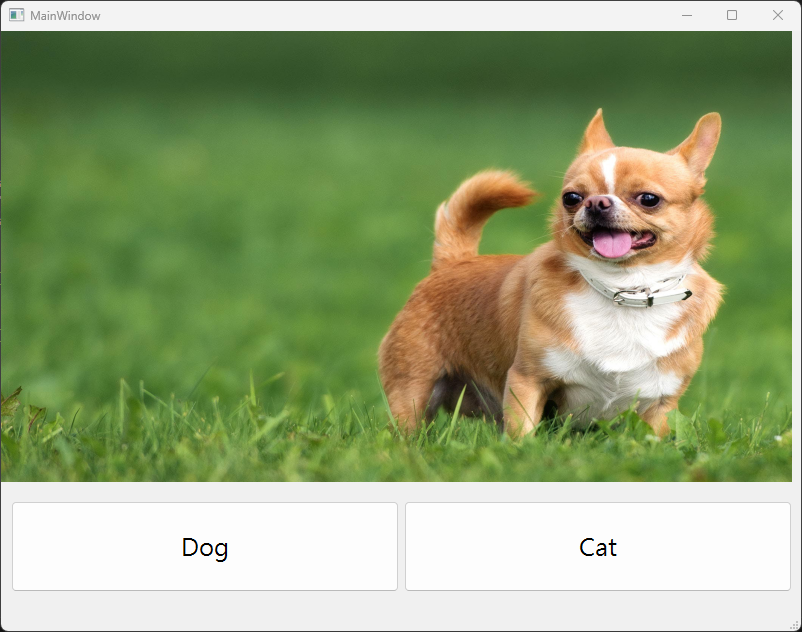The height and width of the screenshot is (632, 802).
Task: Click the resize grip in the window corner
Action: 795,625
